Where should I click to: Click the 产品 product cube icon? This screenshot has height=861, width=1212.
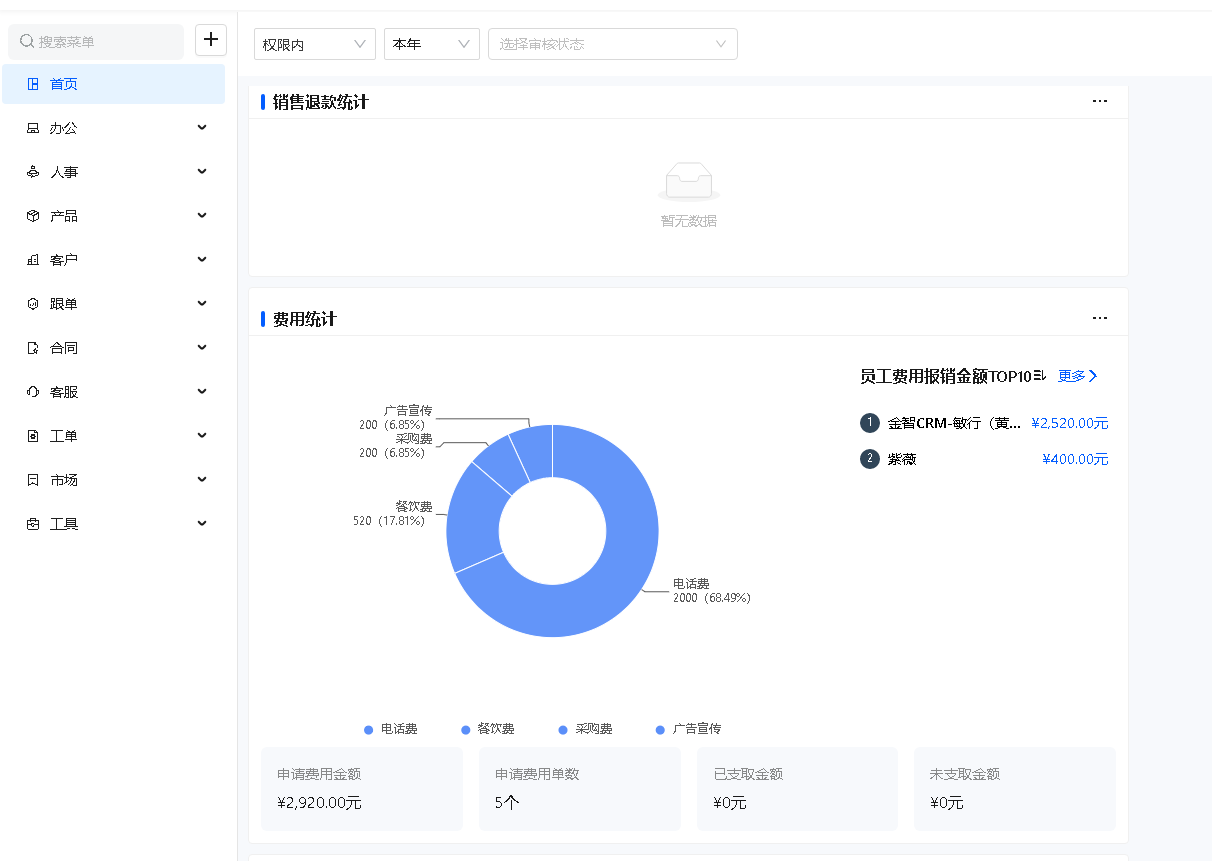[33, 216]
